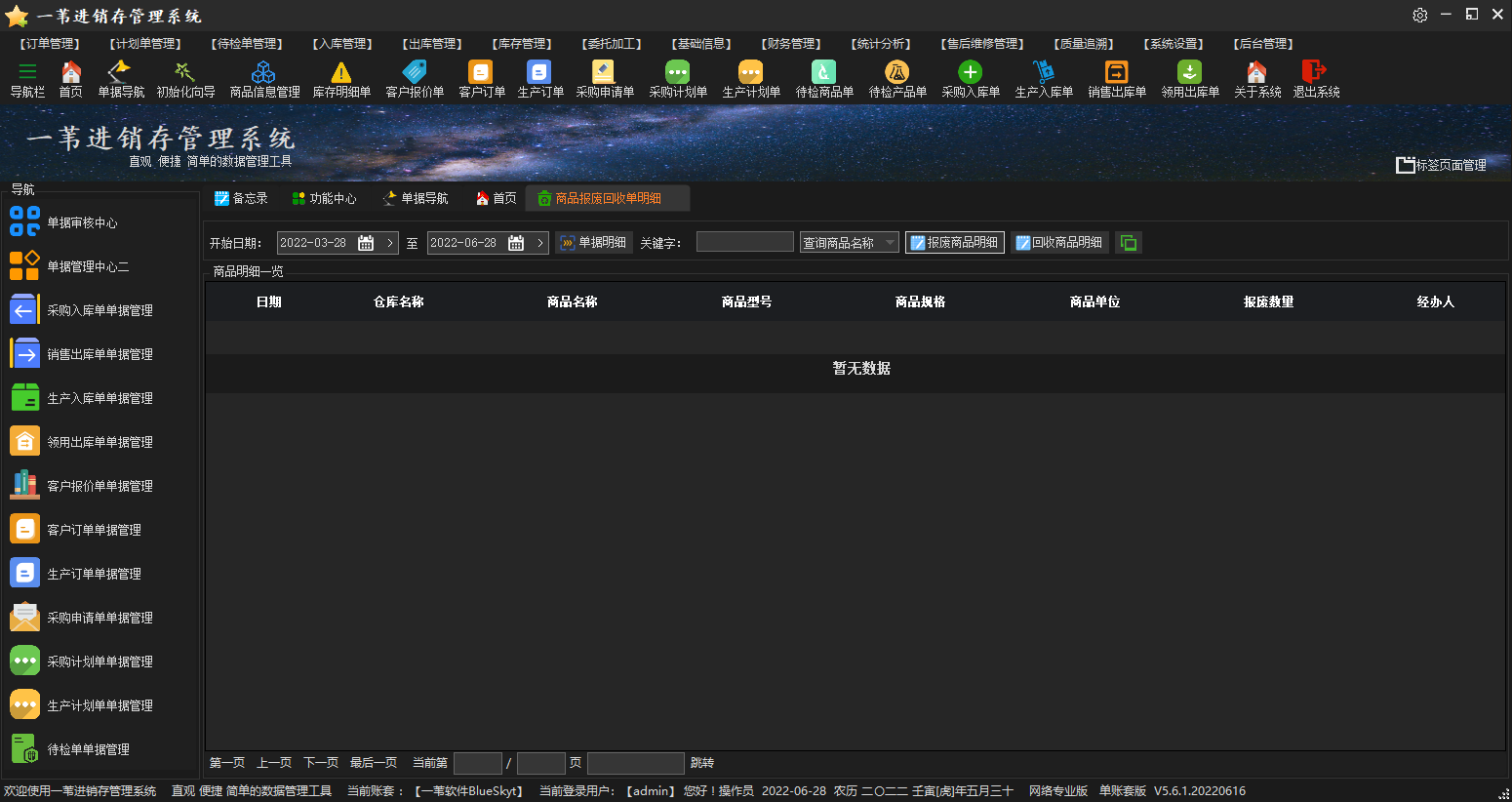
Task: Open the 【库存管理】 menu
Action: point(522,44)
